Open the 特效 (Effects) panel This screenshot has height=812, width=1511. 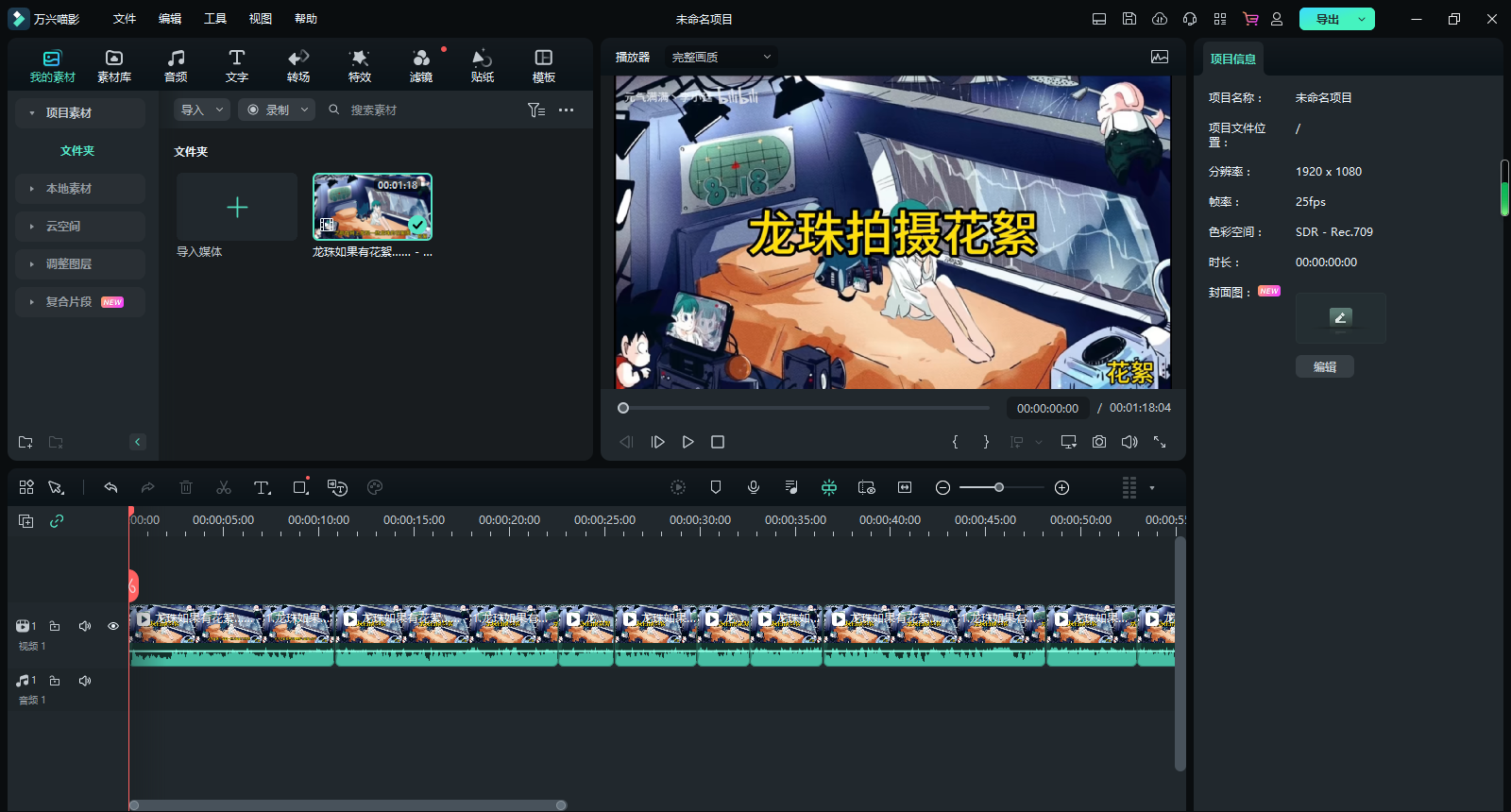point(359,65)
